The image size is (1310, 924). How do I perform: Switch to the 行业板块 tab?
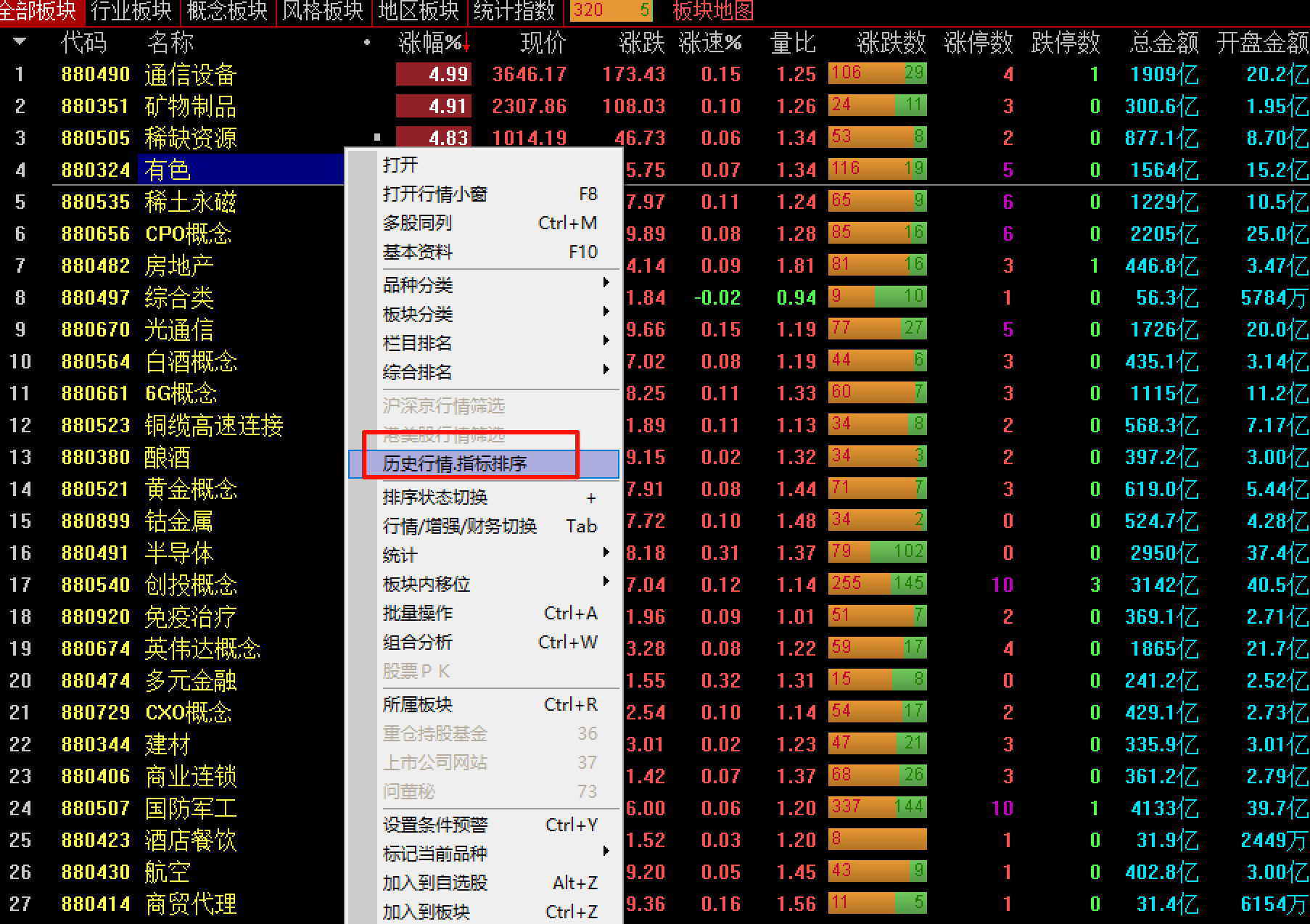(131, 11)
